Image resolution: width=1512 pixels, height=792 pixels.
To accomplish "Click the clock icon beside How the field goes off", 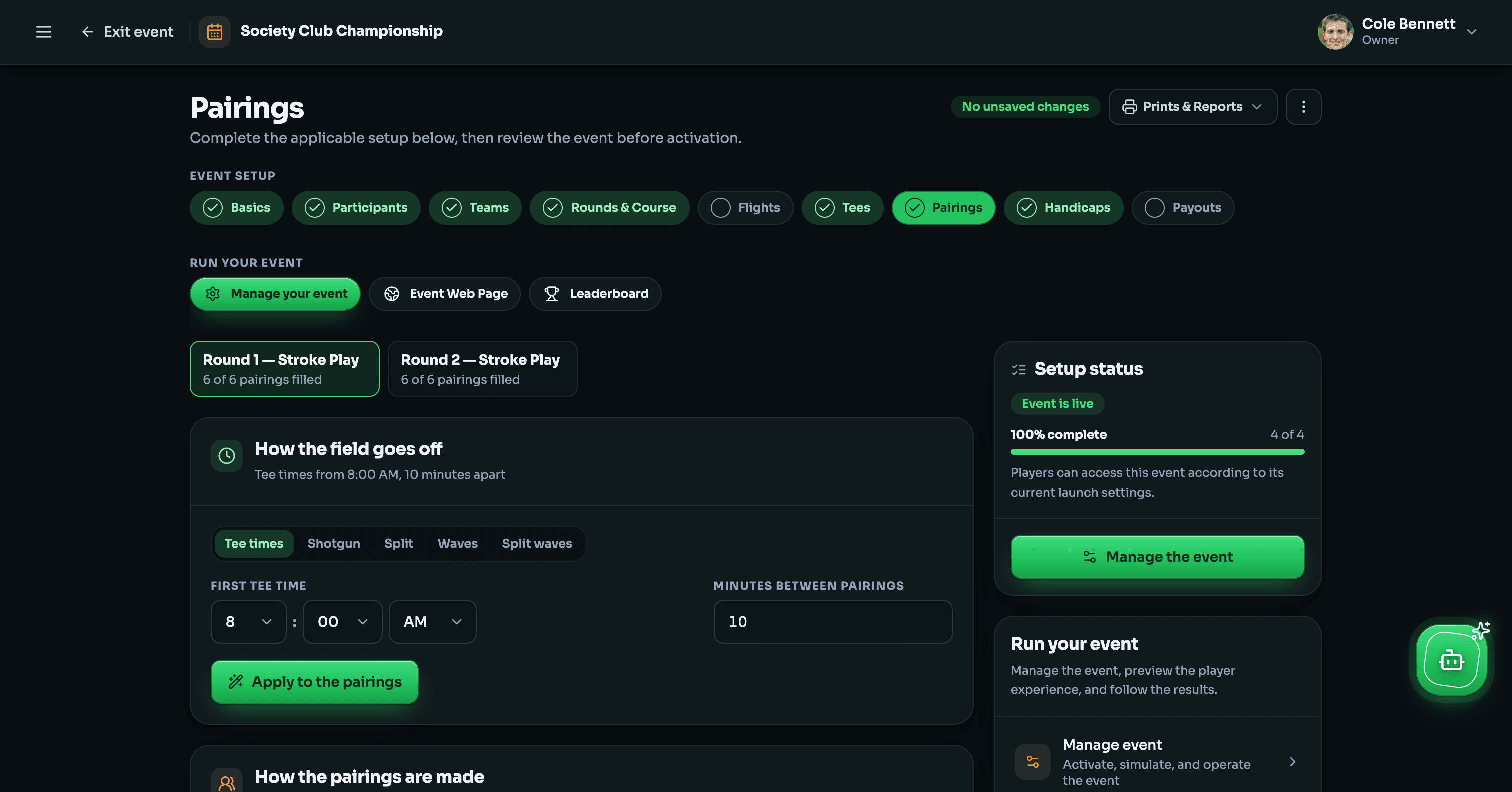I will pyautogui.click(x=226, y=455).
